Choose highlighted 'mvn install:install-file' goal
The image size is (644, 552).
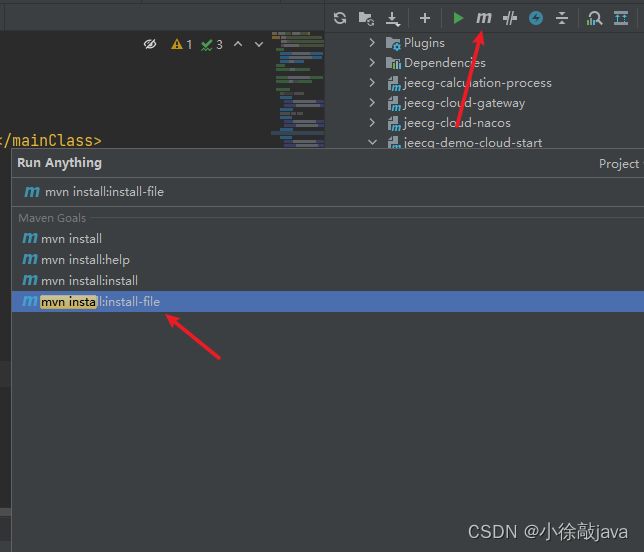tap(328, 301)
